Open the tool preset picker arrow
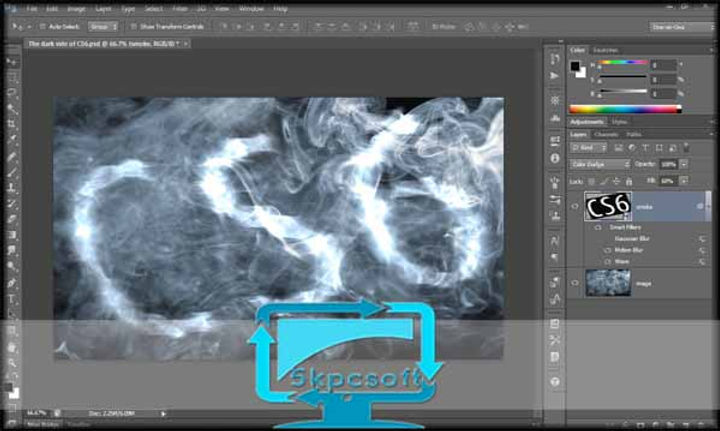 coord(29,27)
